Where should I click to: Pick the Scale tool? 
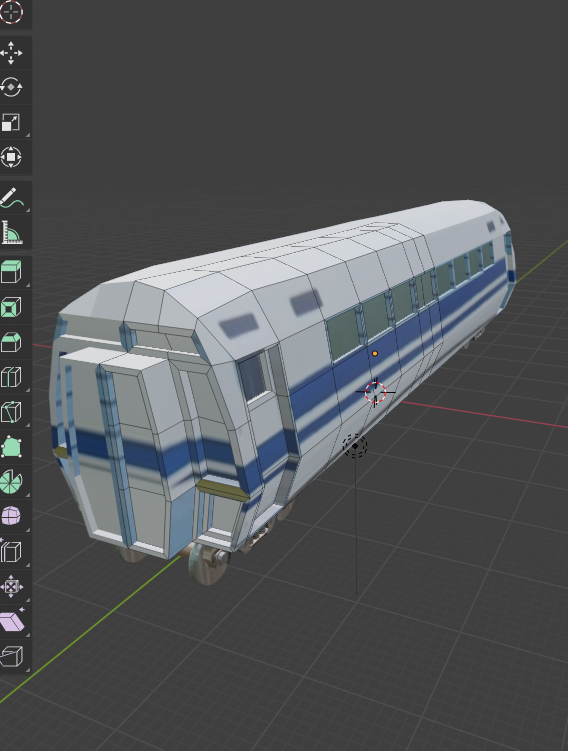tap(11, 123)
